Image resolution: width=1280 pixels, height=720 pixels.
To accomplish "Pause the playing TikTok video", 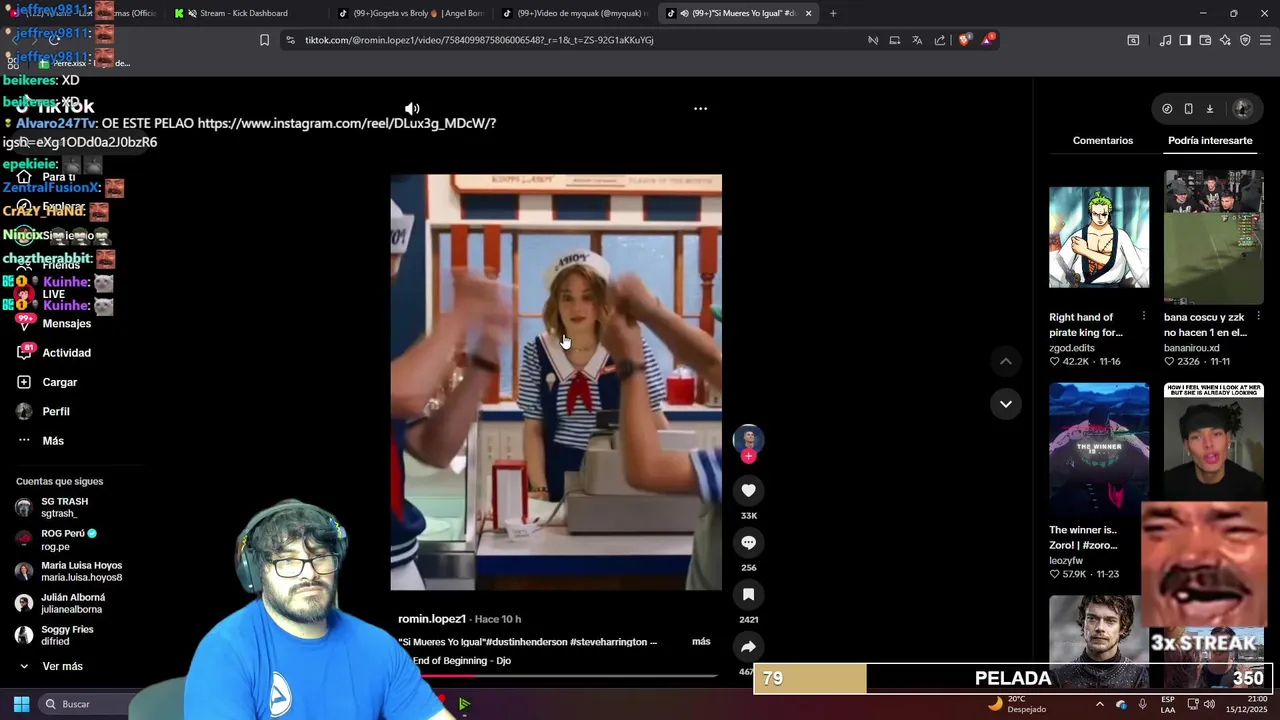I will coord(556,382).
